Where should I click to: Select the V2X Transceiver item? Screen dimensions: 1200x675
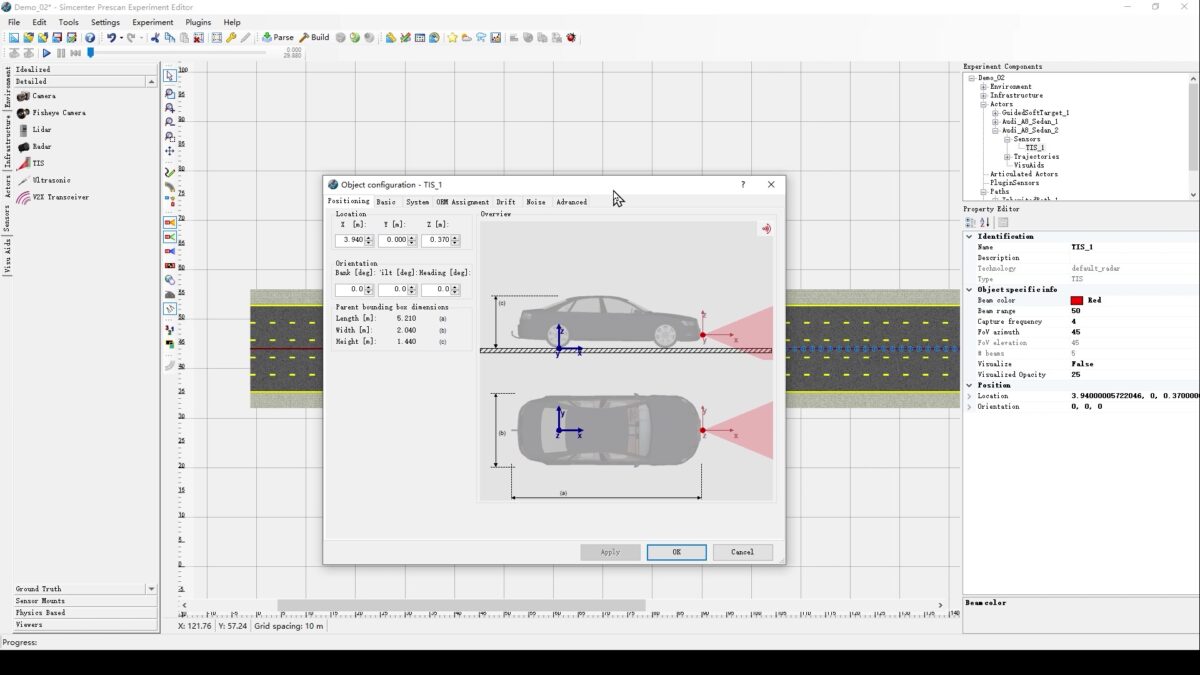(x=53, y=197)
